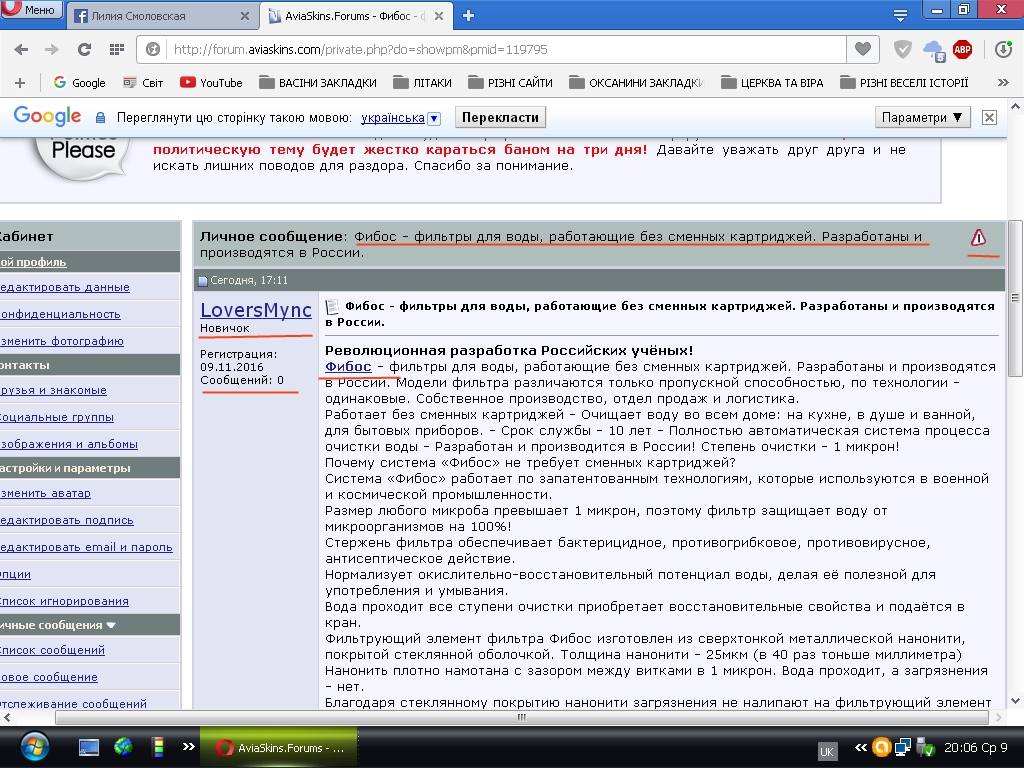Open the Adblock Plus ABP extension icon
The image size is (1024, 768).
962,49
